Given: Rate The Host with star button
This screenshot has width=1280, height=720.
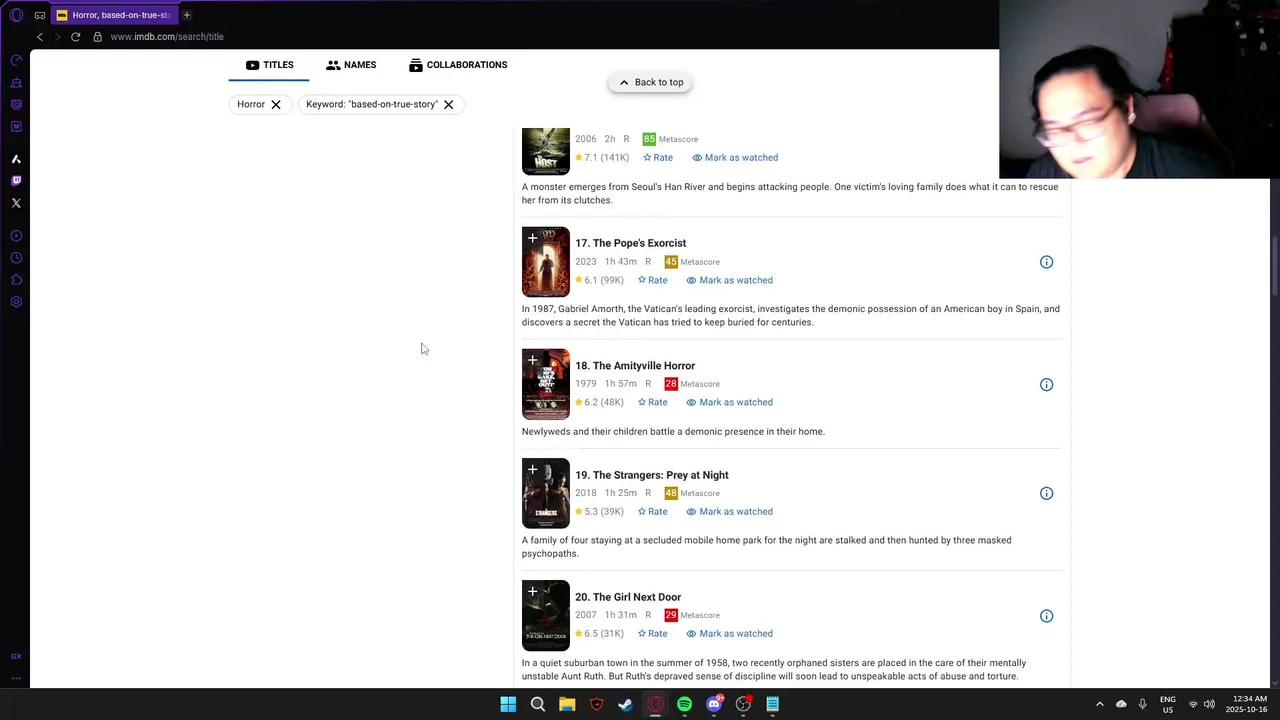Looking at the screenshot, I should pos(658,158).
